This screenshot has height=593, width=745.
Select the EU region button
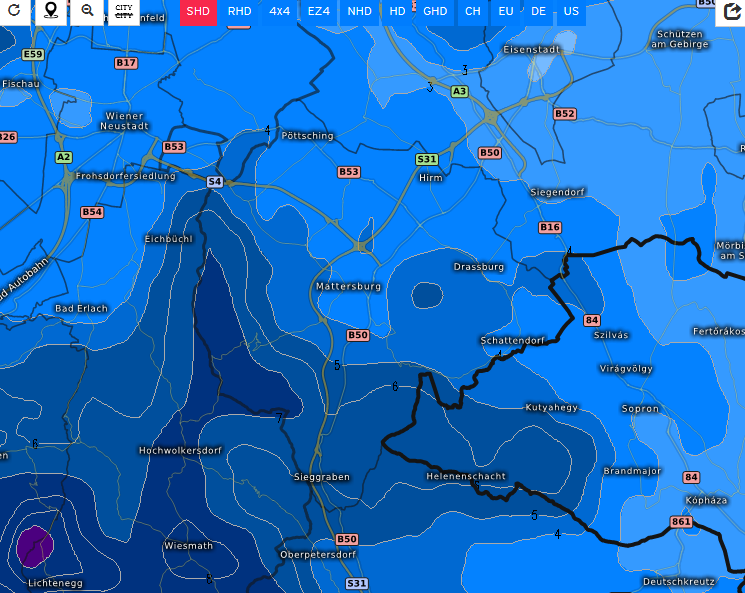pyautogui.click(x=506, y=12)
